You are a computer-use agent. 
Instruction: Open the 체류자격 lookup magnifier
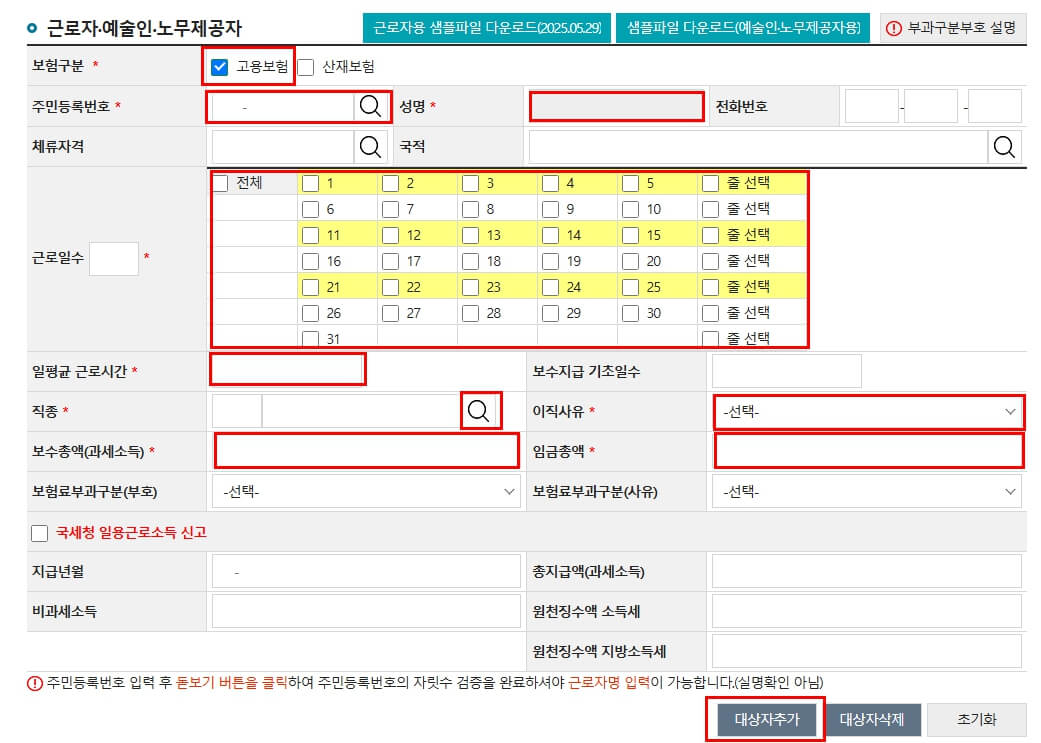370,145
